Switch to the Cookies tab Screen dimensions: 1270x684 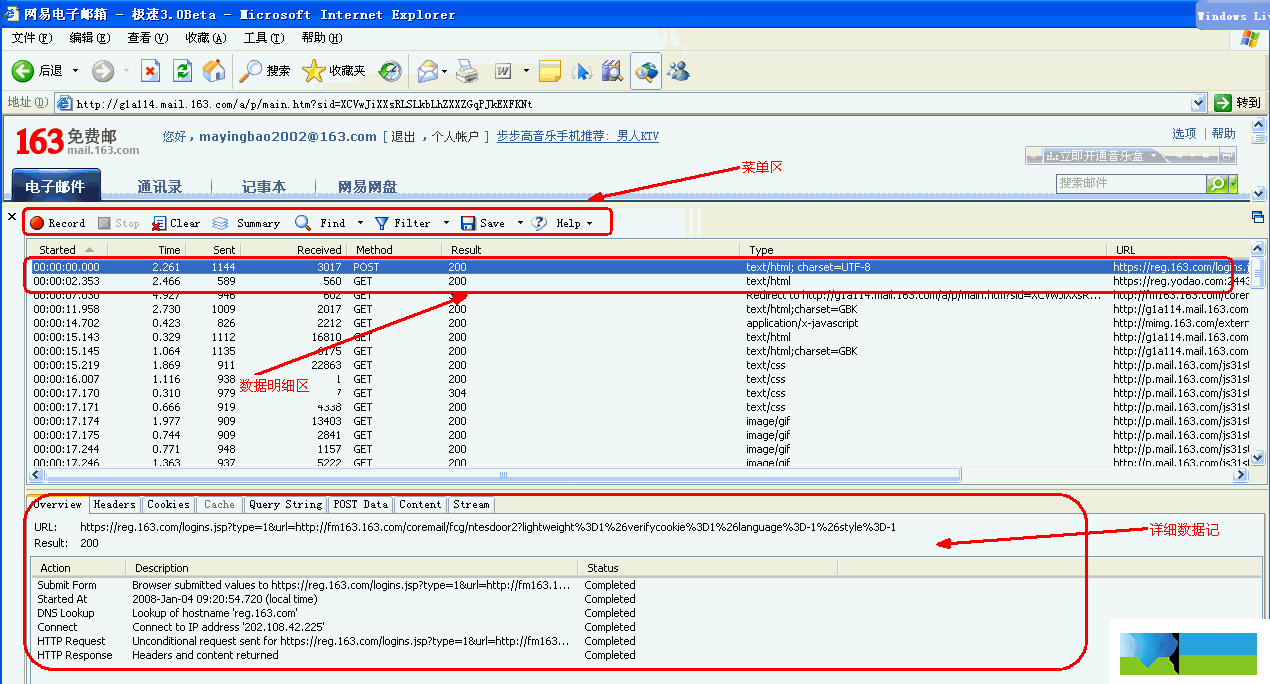[x=168, y=505]
